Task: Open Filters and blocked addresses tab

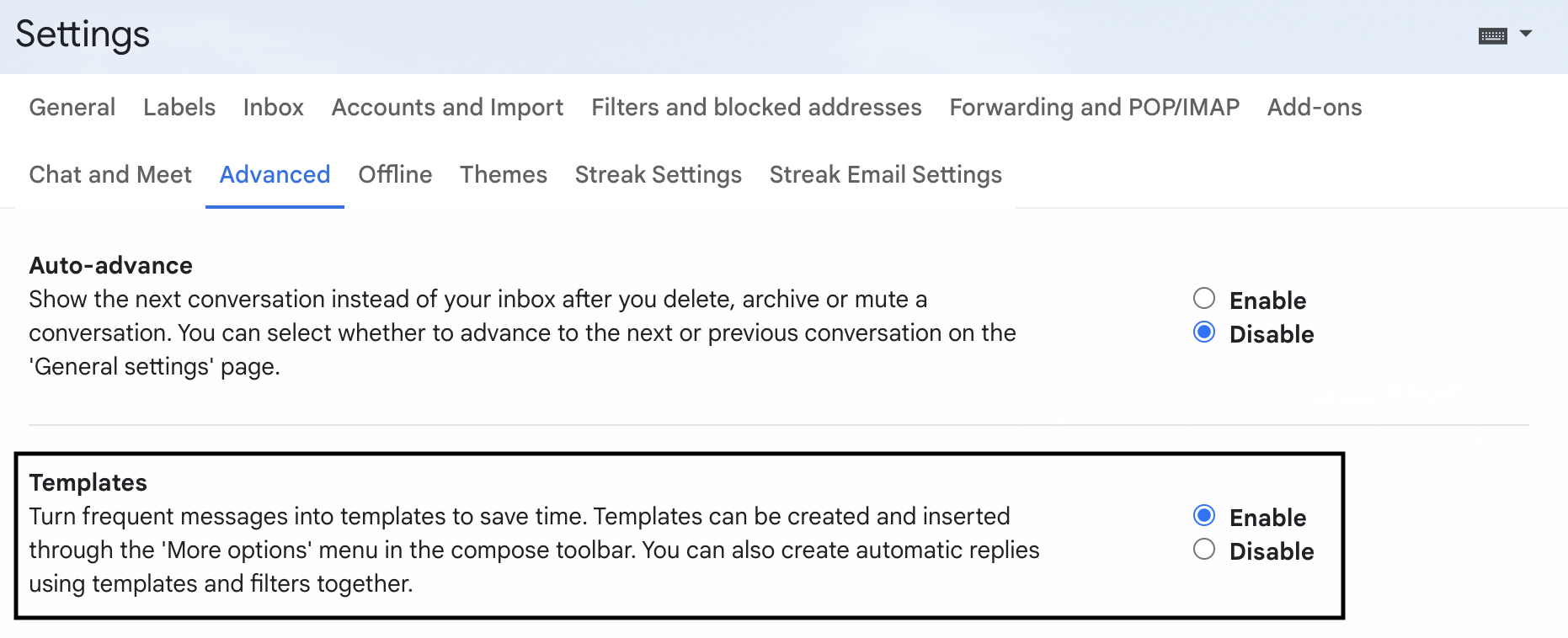Action: [x=756, y=107]
